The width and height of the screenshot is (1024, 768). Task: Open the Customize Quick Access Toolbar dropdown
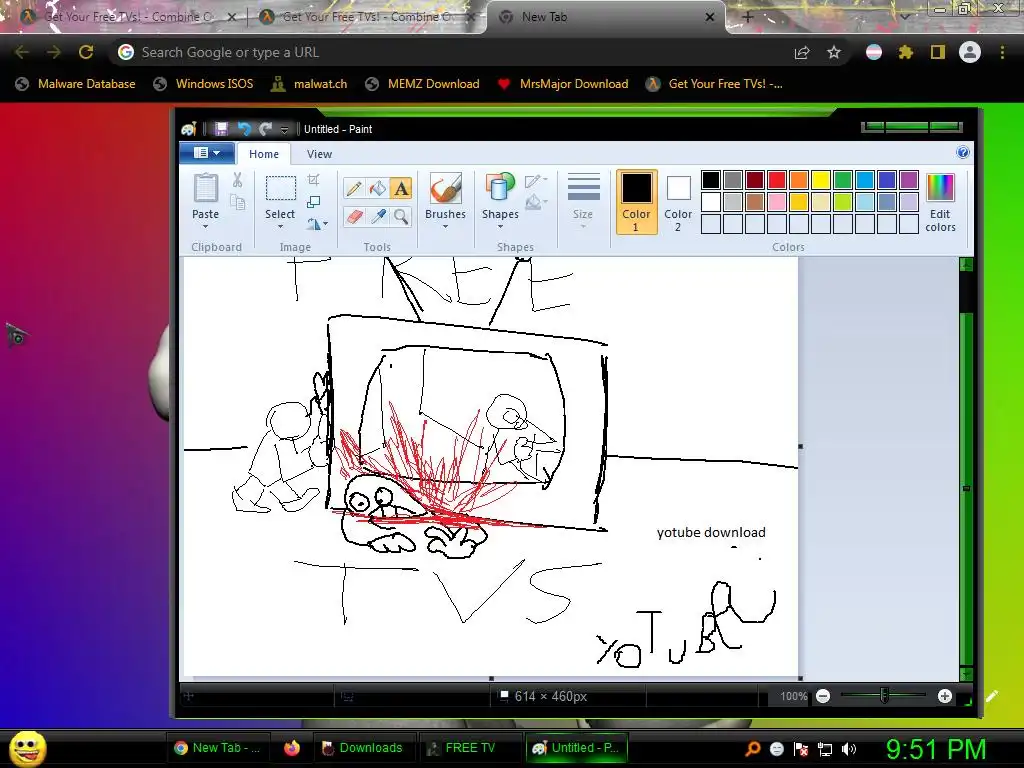tap(284, 130)
